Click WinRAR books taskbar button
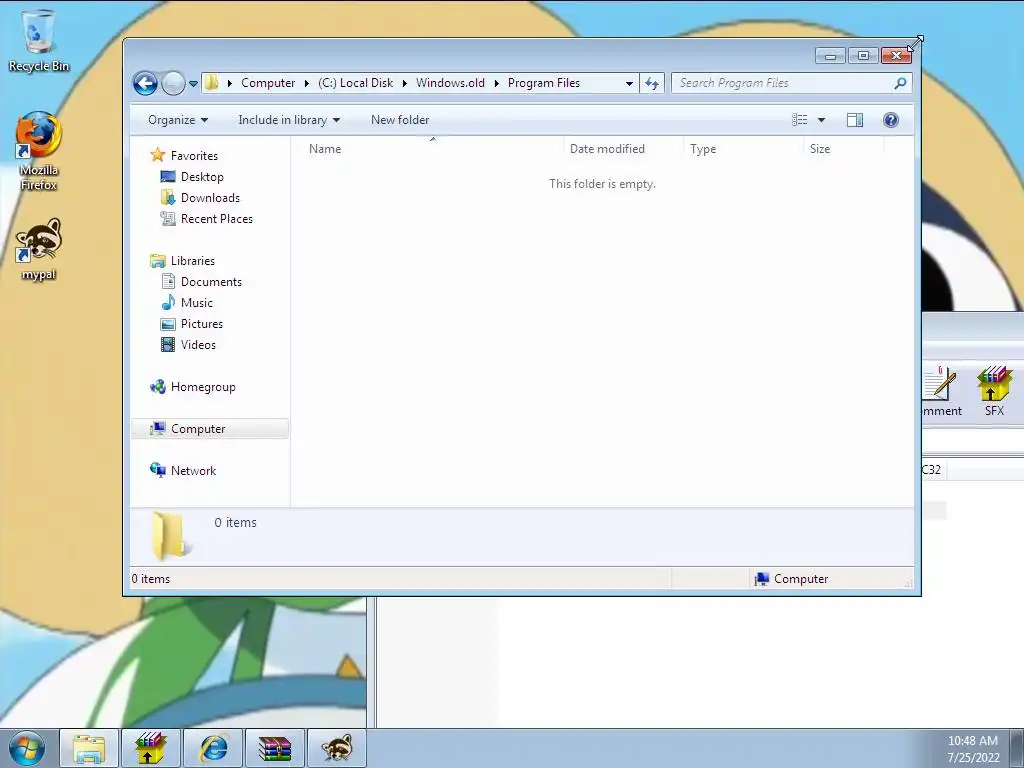Screen dimensions: 1024x768 275,748
